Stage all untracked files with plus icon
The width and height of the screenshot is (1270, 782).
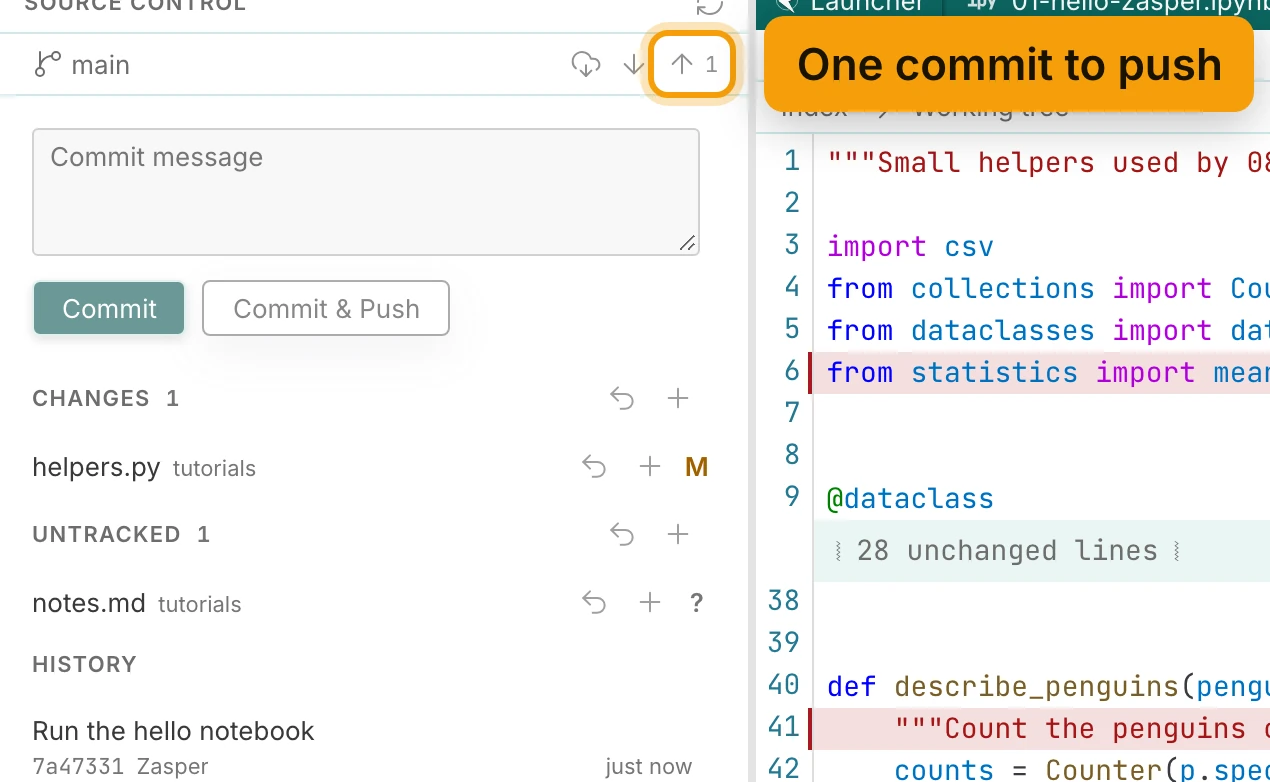[x=678, y=535]
